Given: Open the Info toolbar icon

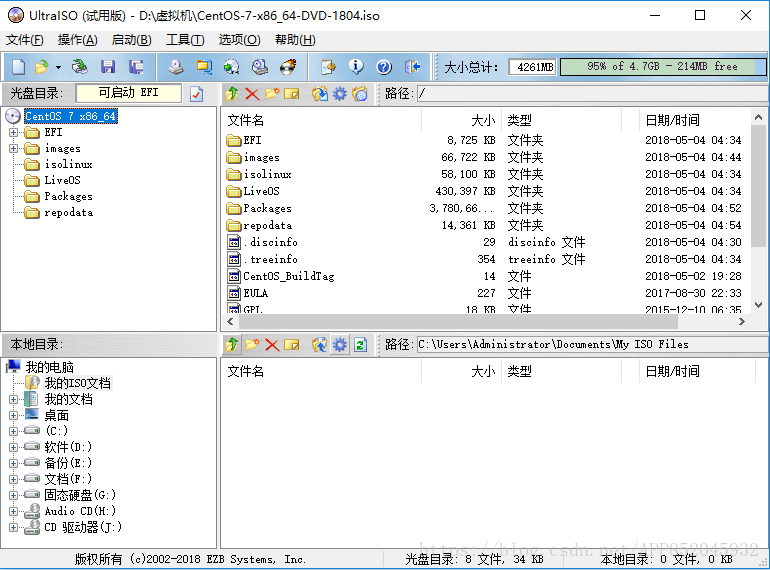Looking at the screenshot, I should point(356,67).
